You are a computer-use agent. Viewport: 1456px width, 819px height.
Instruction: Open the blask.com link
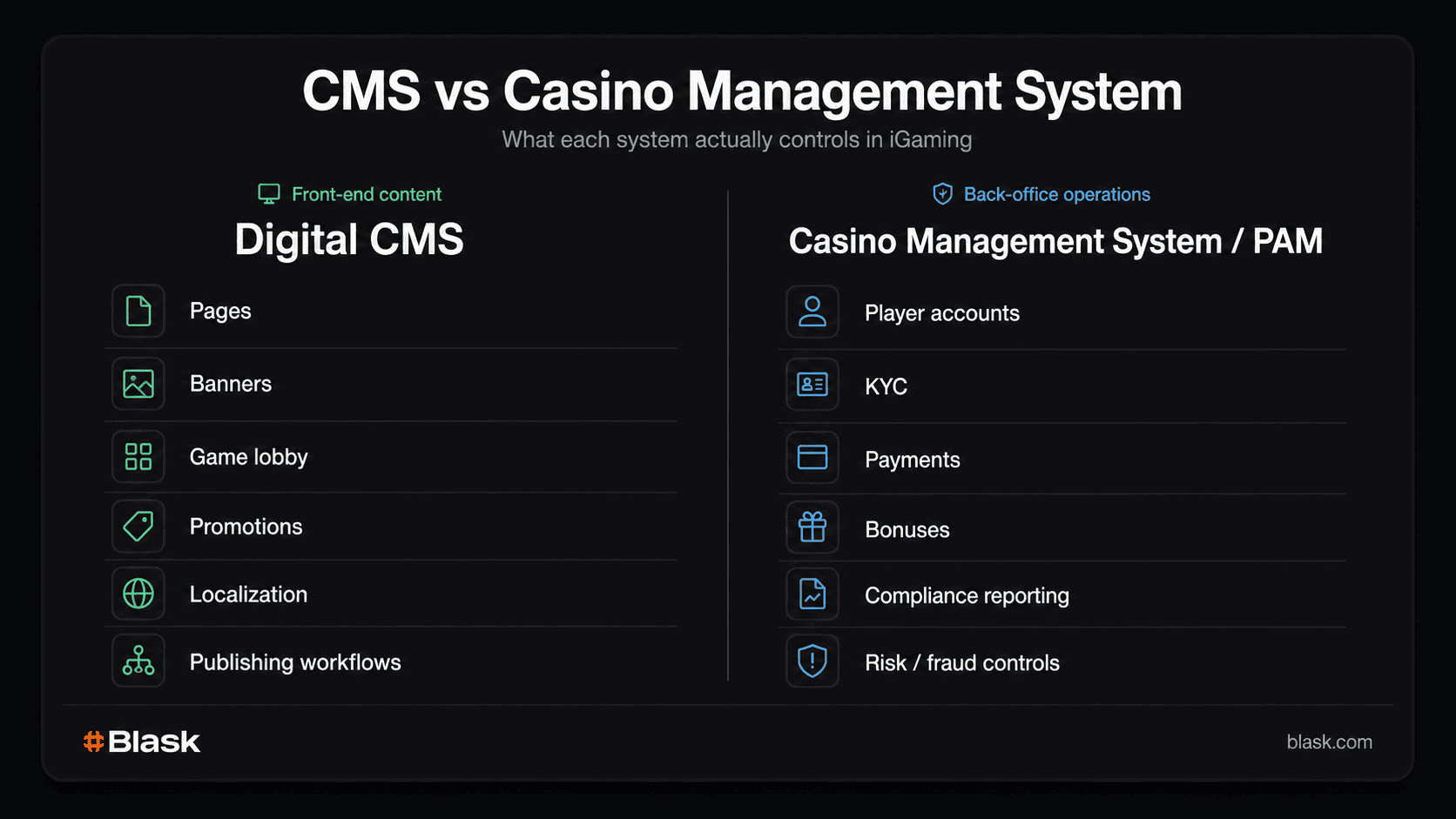tap(1330, 742)
